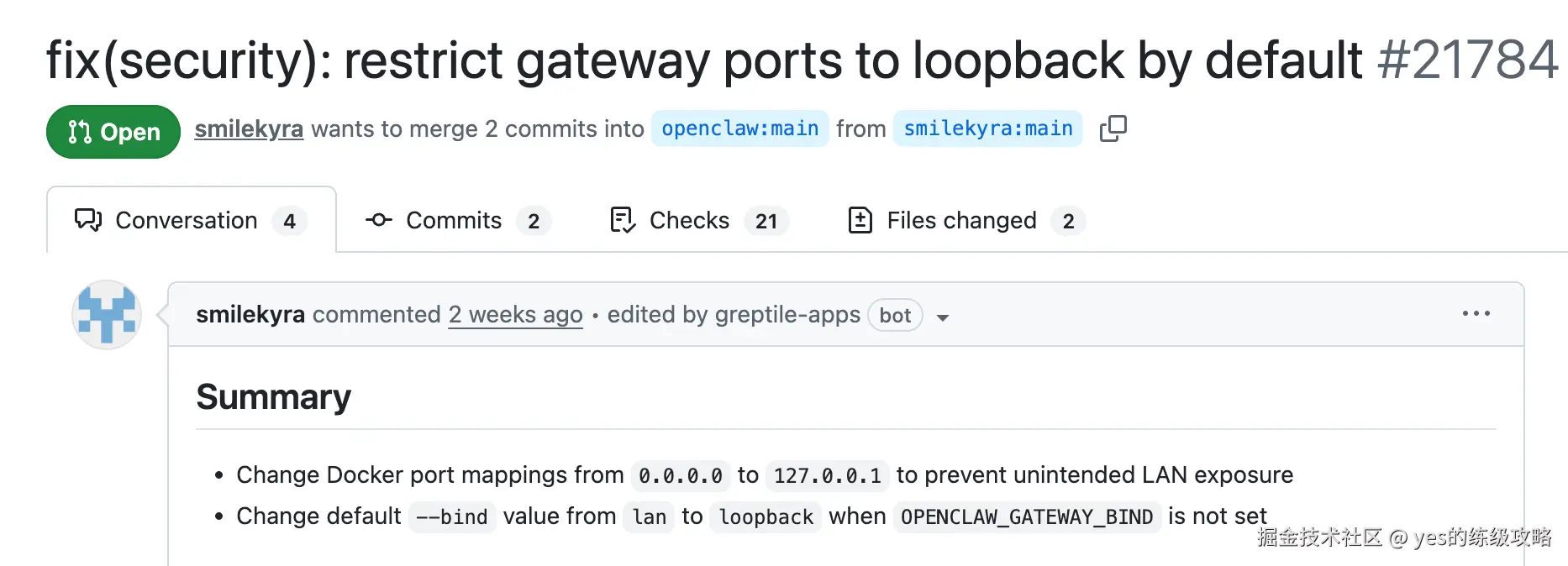This screenshot has width=1568, height=566.
Task: Click smilekyra's avatar image
Action: point(107,315)
